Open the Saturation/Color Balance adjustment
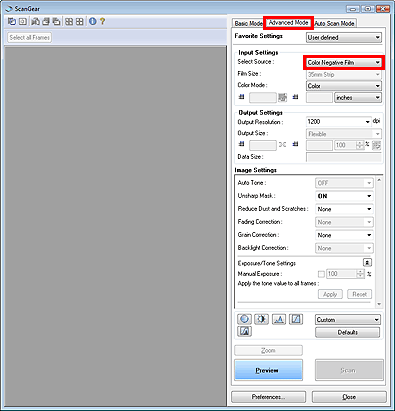 [x=244, y=319]
